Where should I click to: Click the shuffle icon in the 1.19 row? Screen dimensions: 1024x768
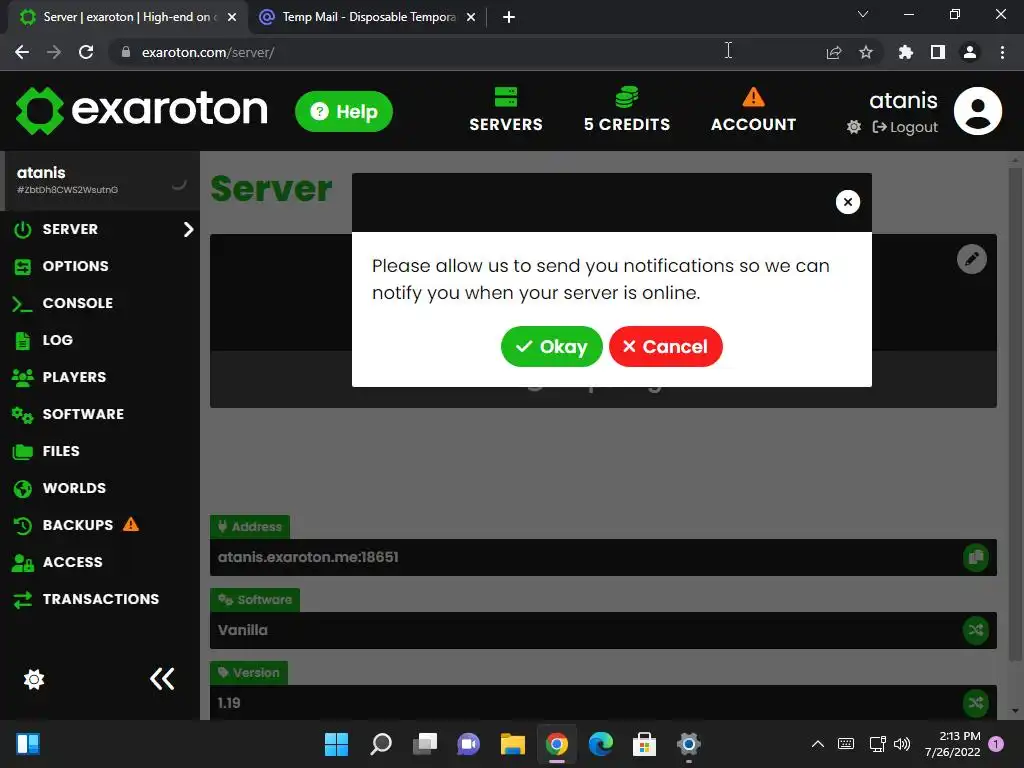pyautogui.click(x=976, y=703)
